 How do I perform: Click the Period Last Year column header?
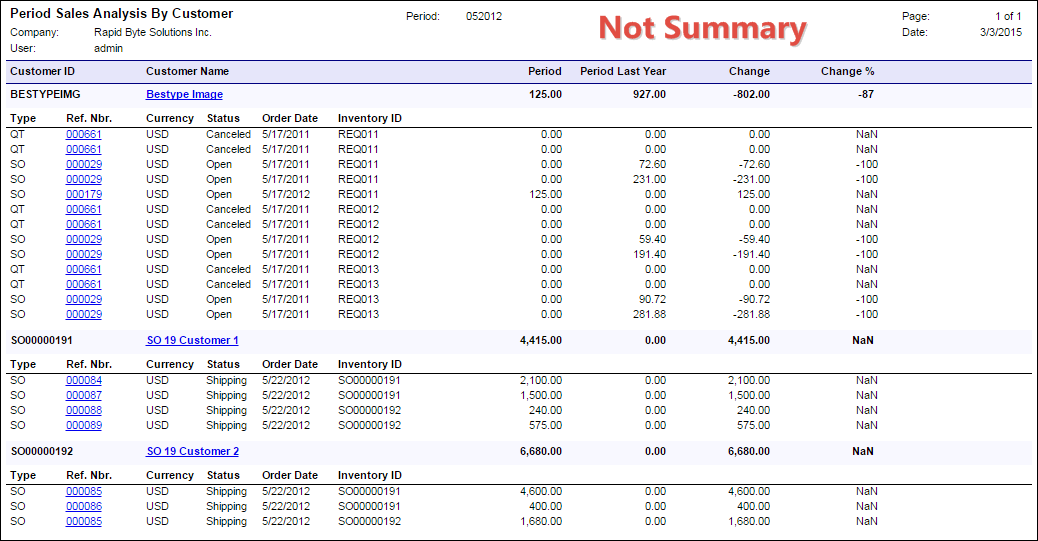(x=622, y=72)
